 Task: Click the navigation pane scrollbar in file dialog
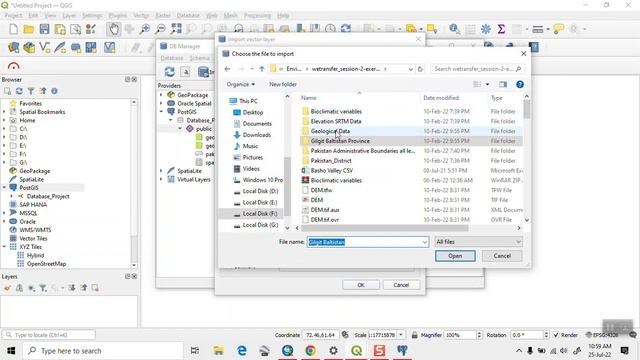click(287, 186)
